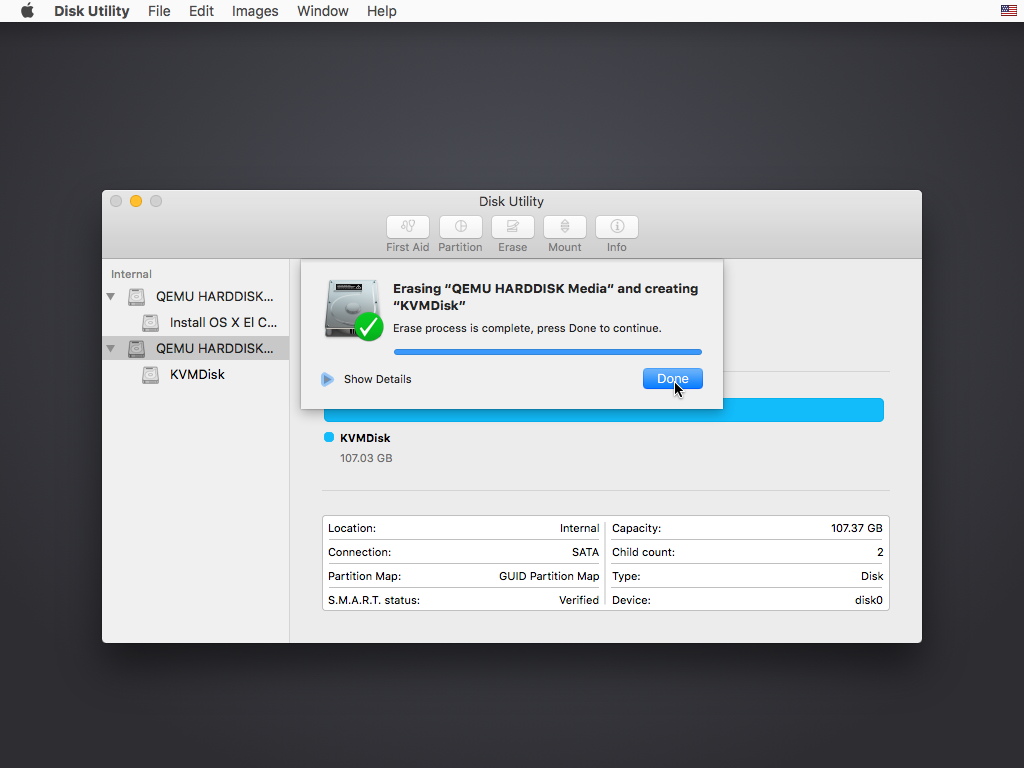Expand Show Details disclosure triangle
Viewport: 1024px width, 768px height.
pyautogui.click(x=327, y=378)
